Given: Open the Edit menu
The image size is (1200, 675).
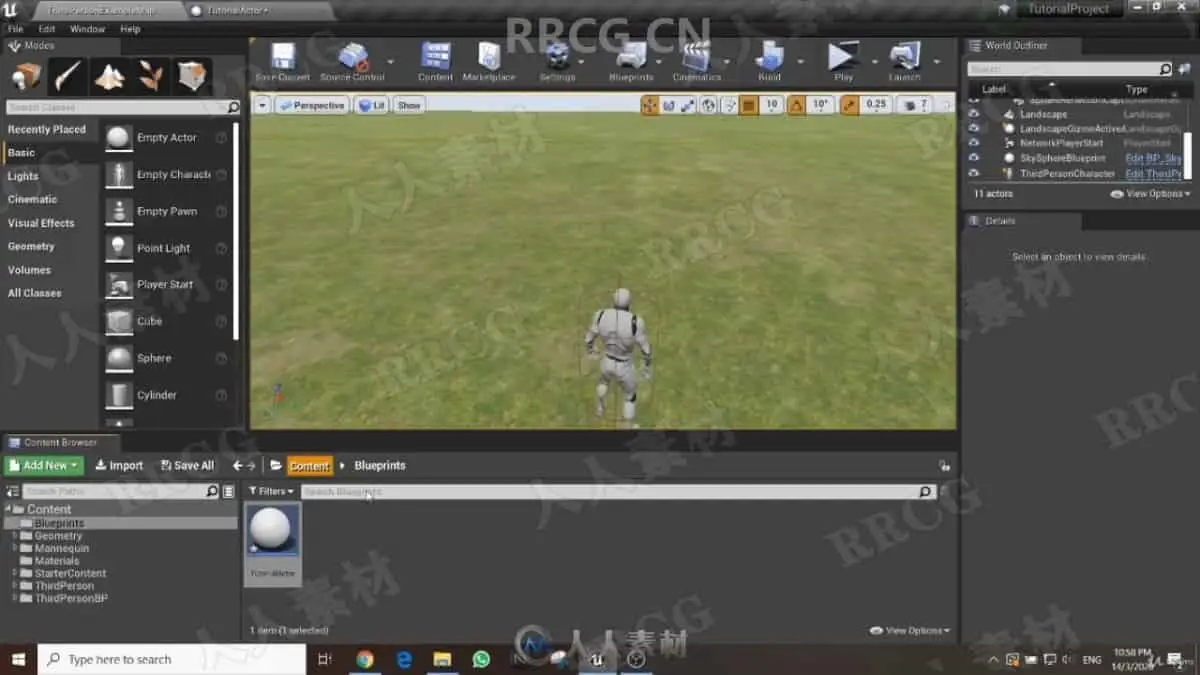Looking at the screenshot, I should pos(47,29).
